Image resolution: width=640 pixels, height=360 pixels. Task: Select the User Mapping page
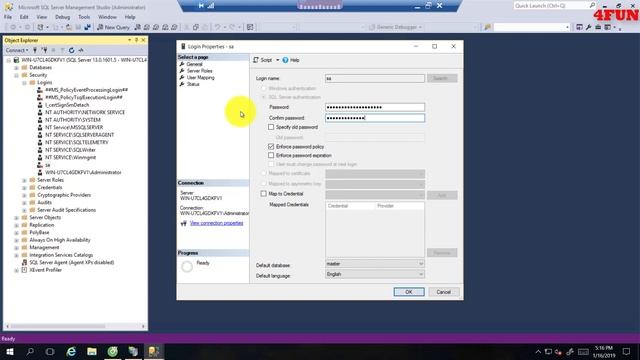pos(200,77)
